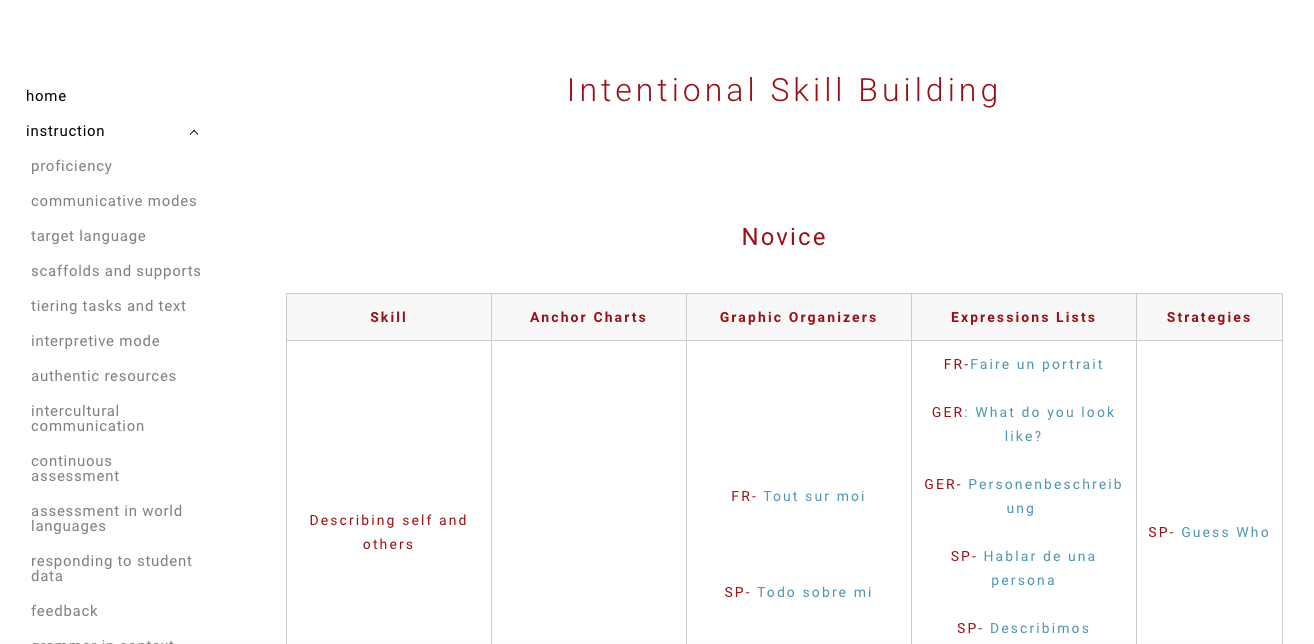Open the Todo sobre mi link
Image resolution: width=1314 pixels, height=644 pixels.
point(814,592)
